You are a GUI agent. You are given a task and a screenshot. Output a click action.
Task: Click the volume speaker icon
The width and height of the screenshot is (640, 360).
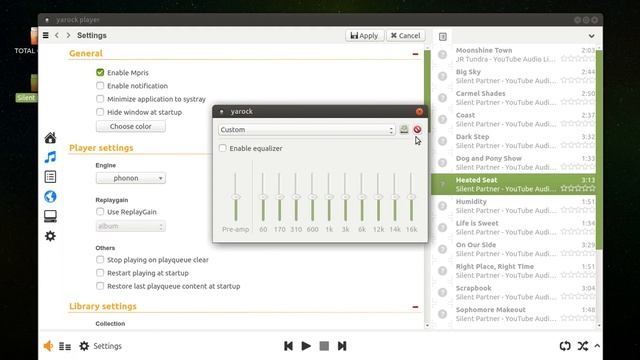48,346
